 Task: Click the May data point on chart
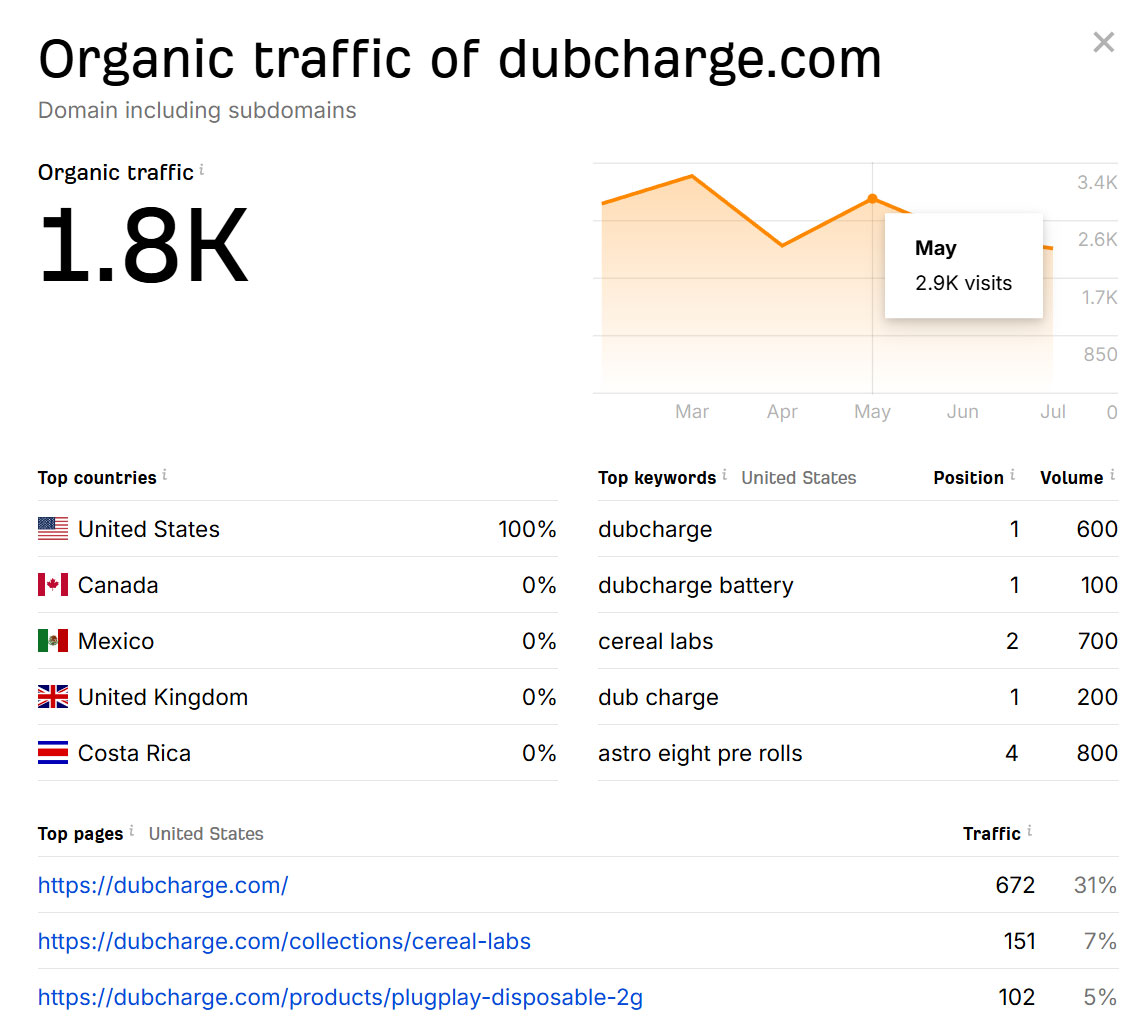click(x=872, y=199)
